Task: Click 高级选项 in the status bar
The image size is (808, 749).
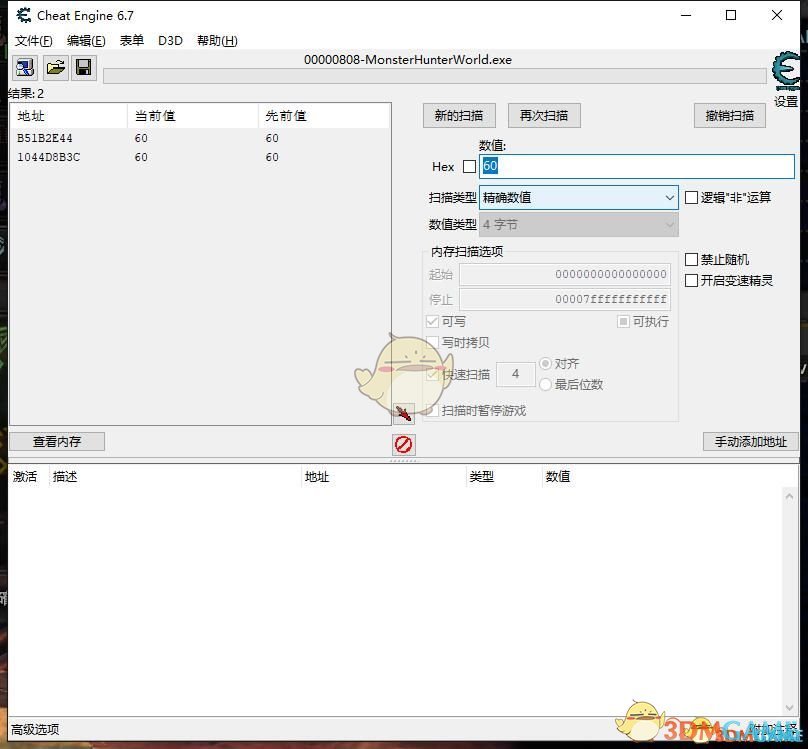Action: 35,729
